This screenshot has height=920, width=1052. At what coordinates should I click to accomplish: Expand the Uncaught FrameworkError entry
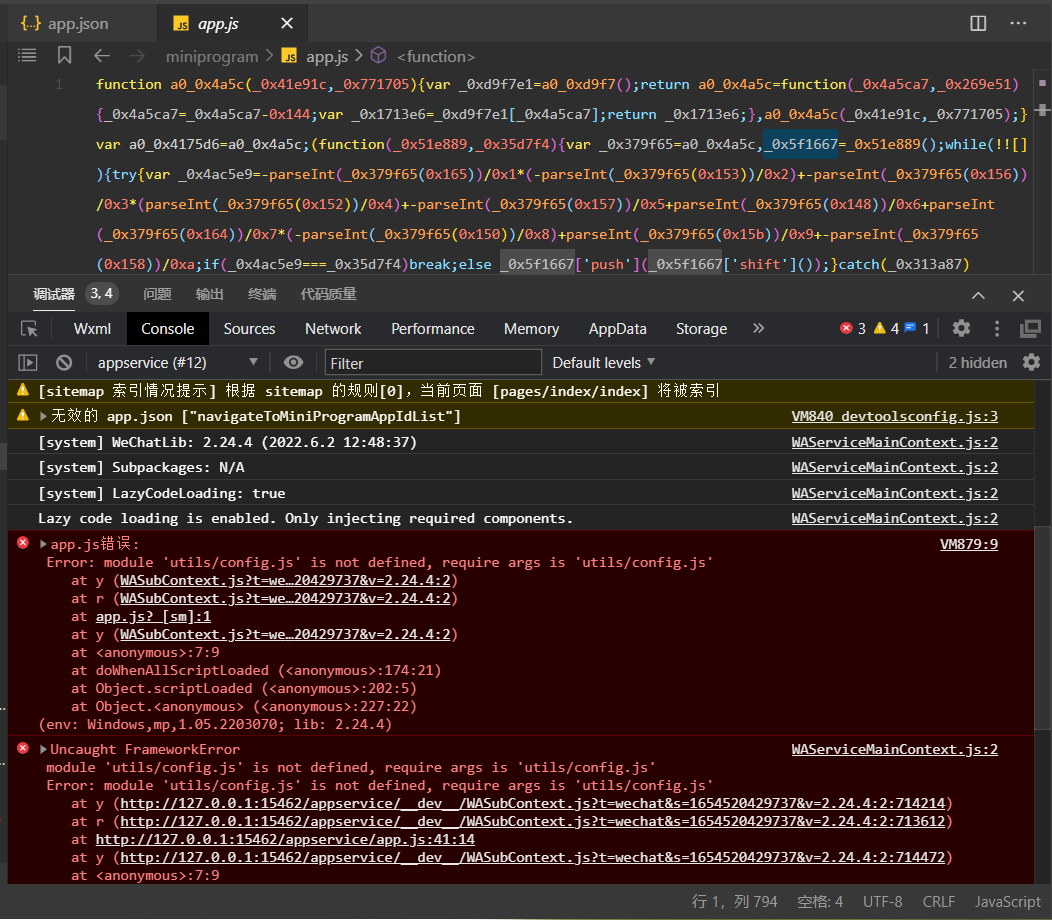pos(43,750)
